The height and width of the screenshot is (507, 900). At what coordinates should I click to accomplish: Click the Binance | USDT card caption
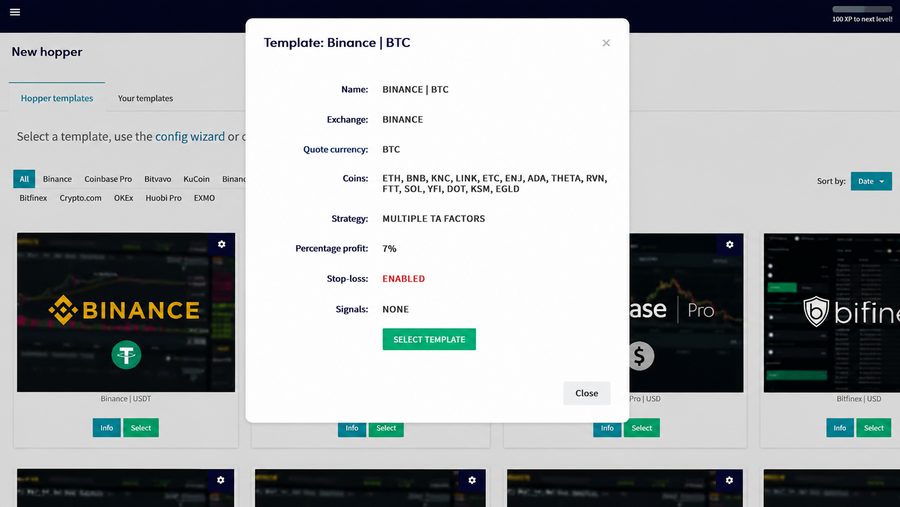coord(126,398)
